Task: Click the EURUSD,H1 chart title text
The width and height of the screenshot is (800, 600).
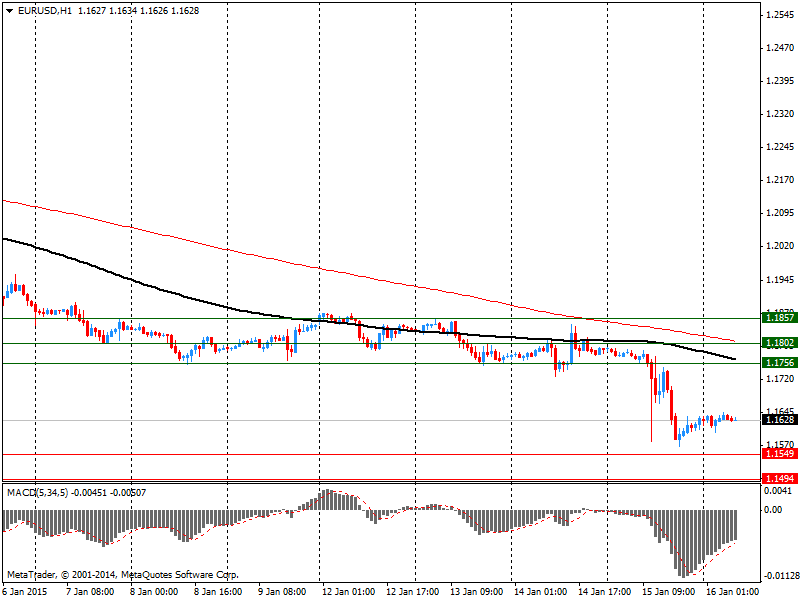Action: [45, 11]
